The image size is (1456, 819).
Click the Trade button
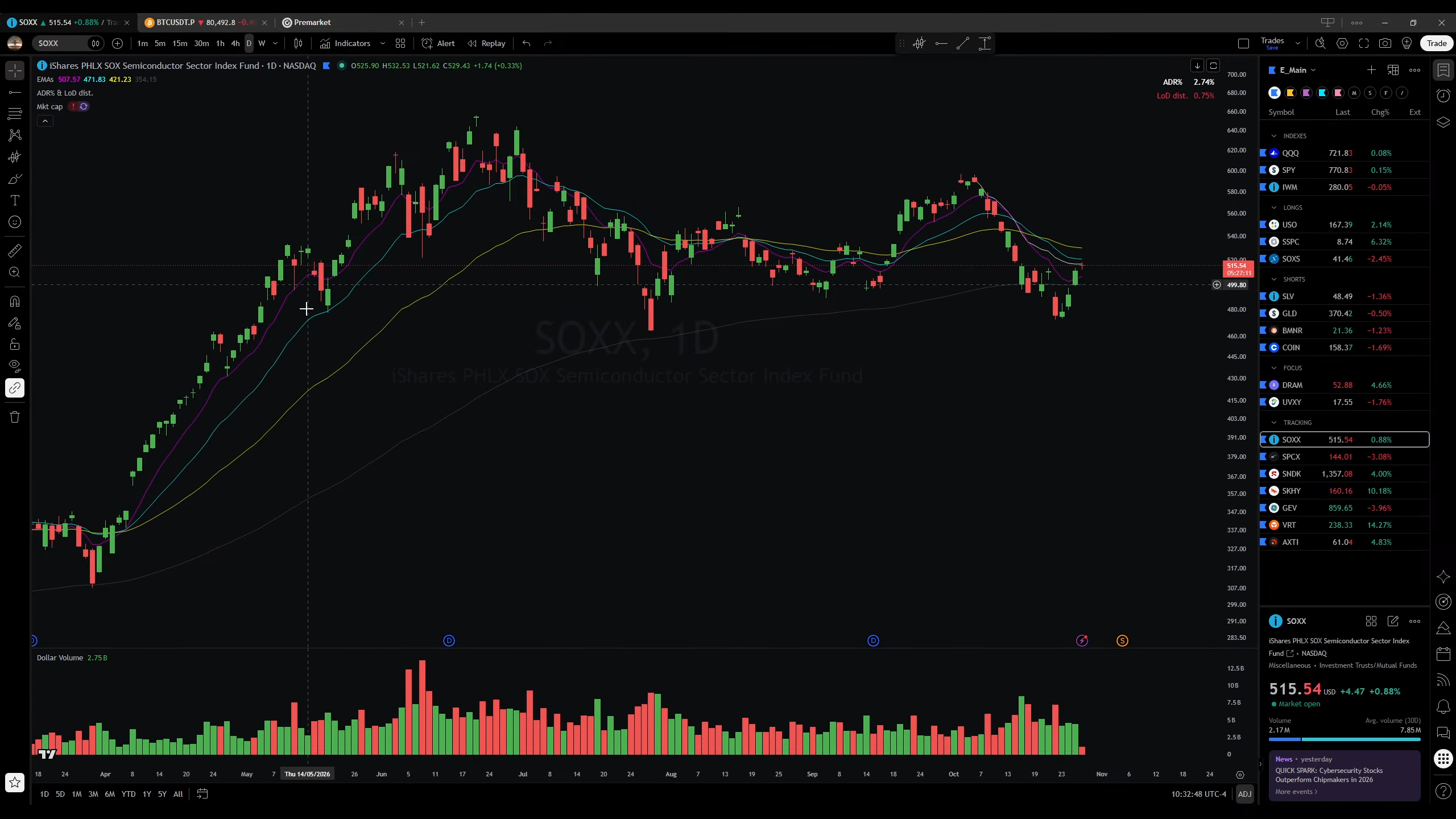1436,43
